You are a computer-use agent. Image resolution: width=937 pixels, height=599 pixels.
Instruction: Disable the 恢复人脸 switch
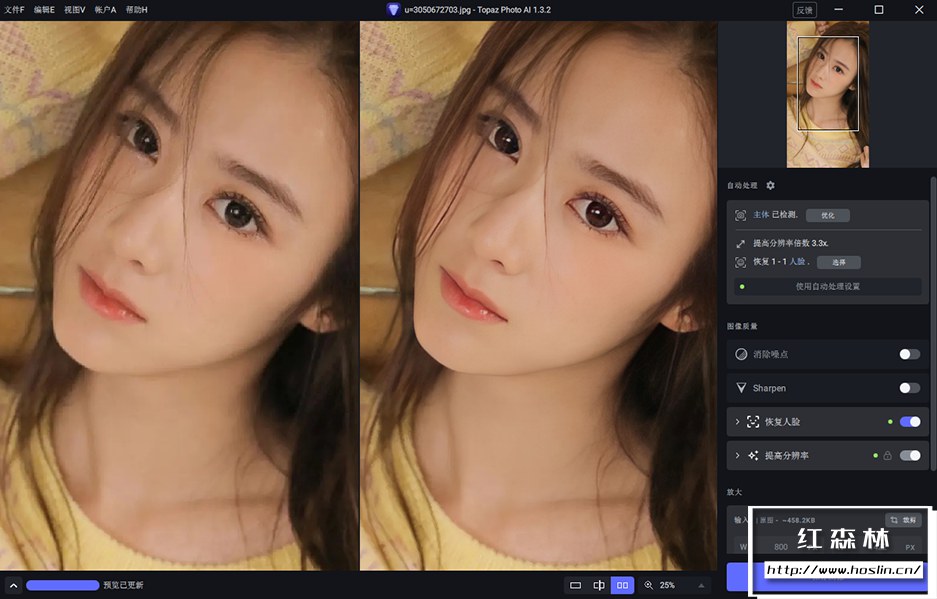[x=910, y=421]
